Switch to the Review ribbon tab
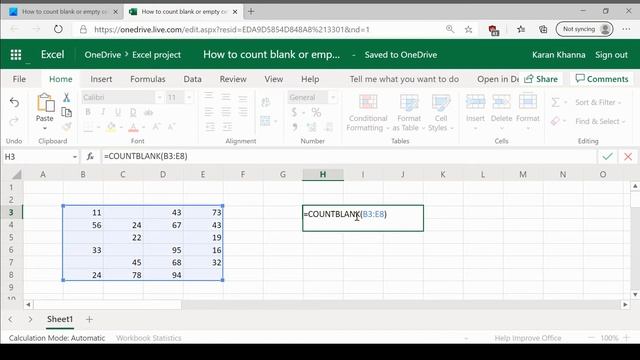640x360 pixels. point(233,79)
